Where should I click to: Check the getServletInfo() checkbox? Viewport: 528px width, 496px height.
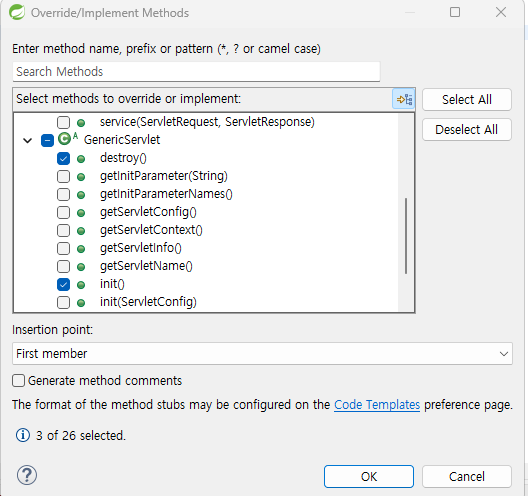(63, 249)
